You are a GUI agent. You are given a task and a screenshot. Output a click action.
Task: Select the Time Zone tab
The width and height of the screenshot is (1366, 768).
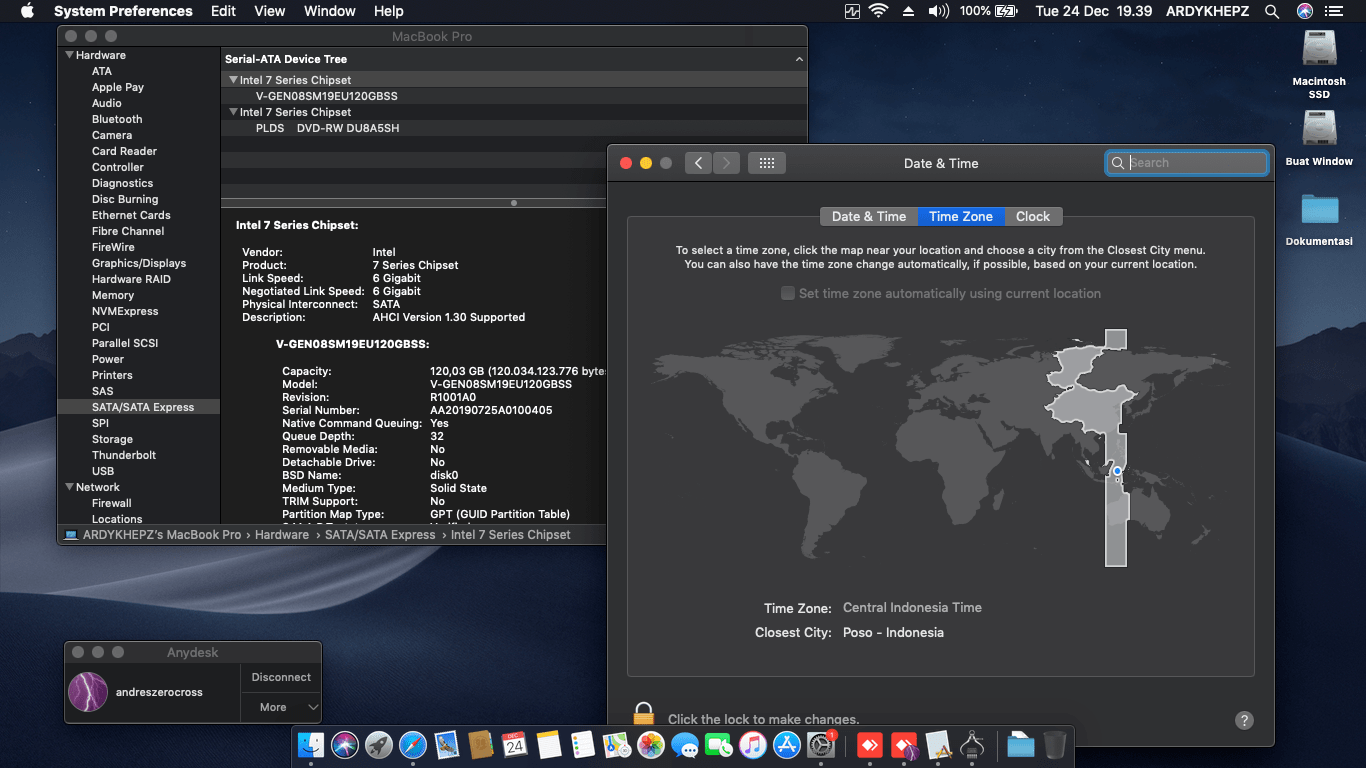point(961,216)
